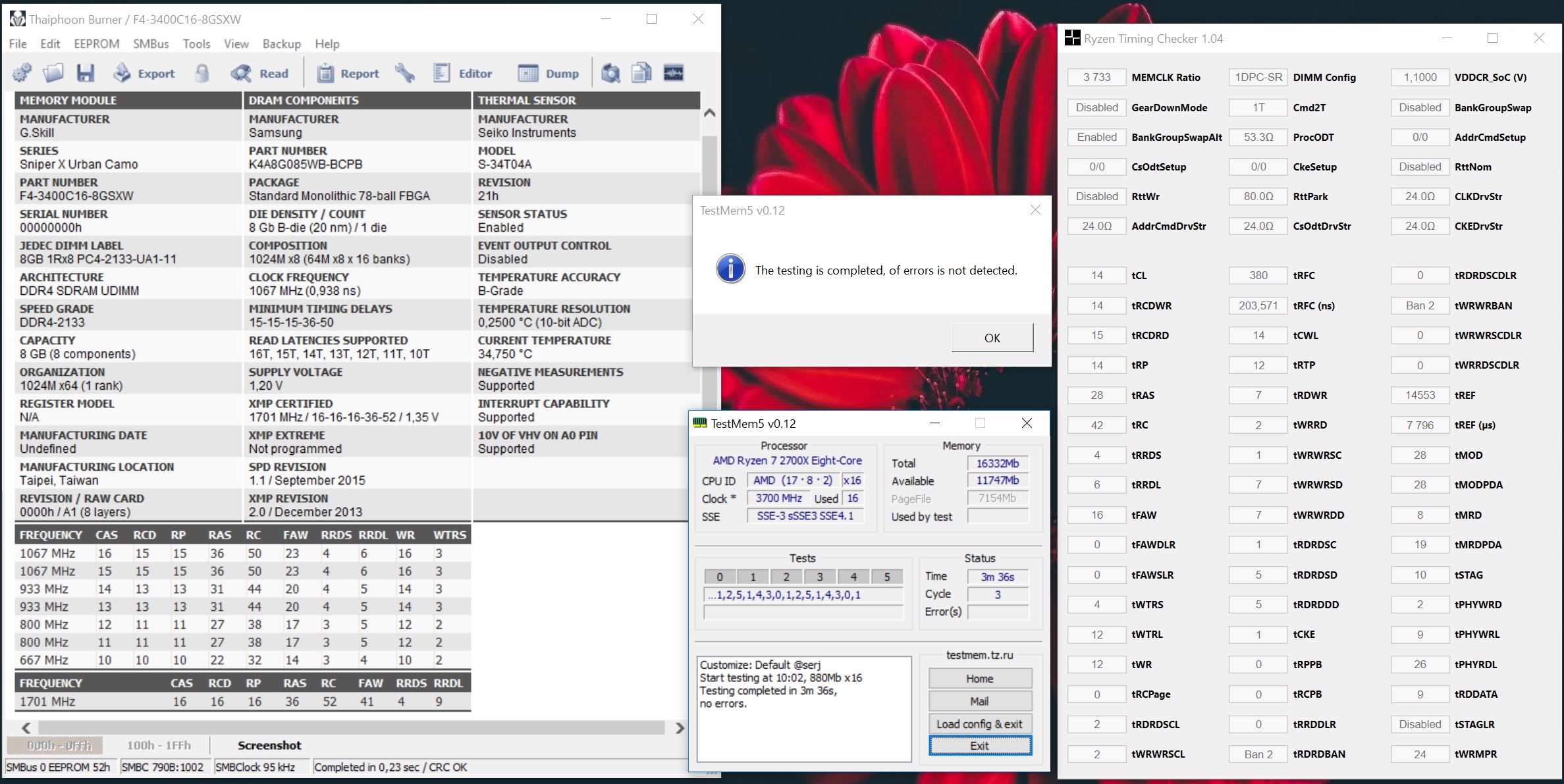Click right arrow of horizontal scrollbar
This screenshot has height=784, width=1564.
[680, 727]
